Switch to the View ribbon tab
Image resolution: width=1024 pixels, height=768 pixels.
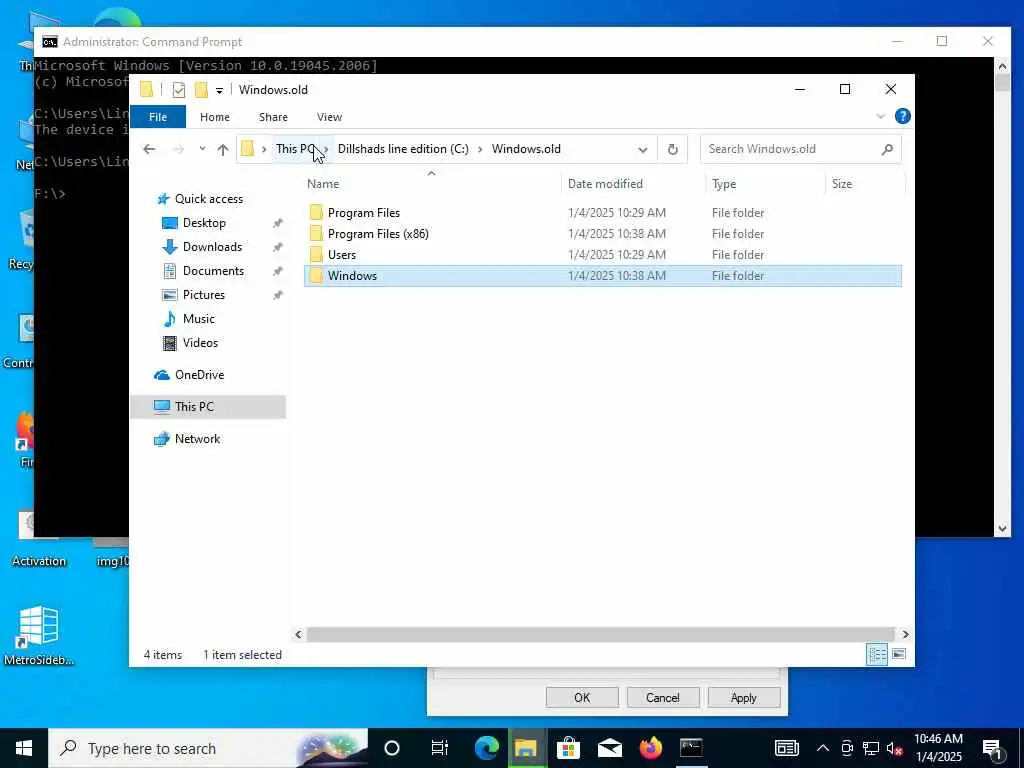[329, 117]
